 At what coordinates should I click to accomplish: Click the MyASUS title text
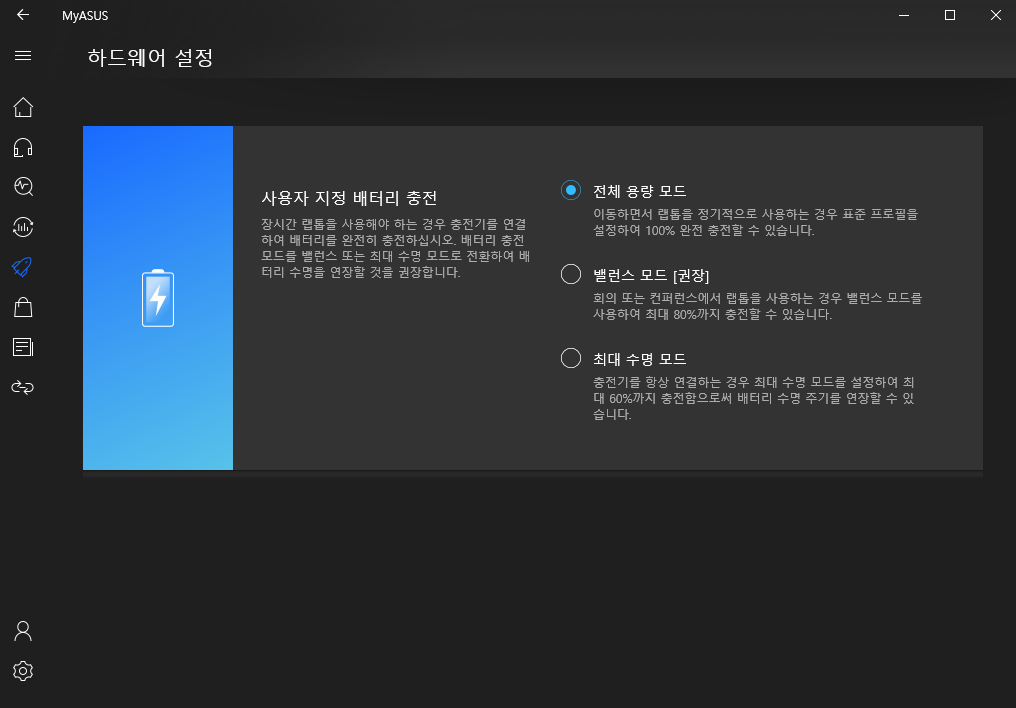pyautogui.click(x=85, y=16)
